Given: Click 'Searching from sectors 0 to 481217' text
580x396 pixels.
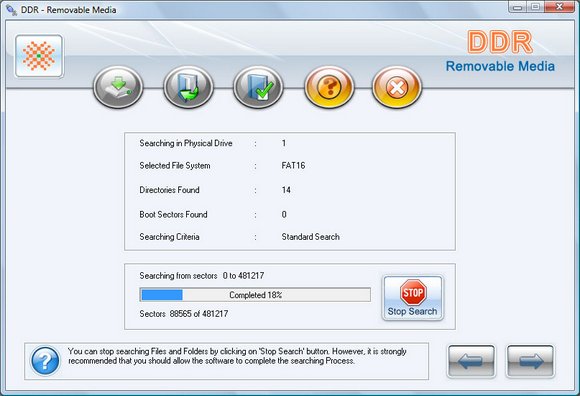Looking at the screenshot, I should point(202,275).
